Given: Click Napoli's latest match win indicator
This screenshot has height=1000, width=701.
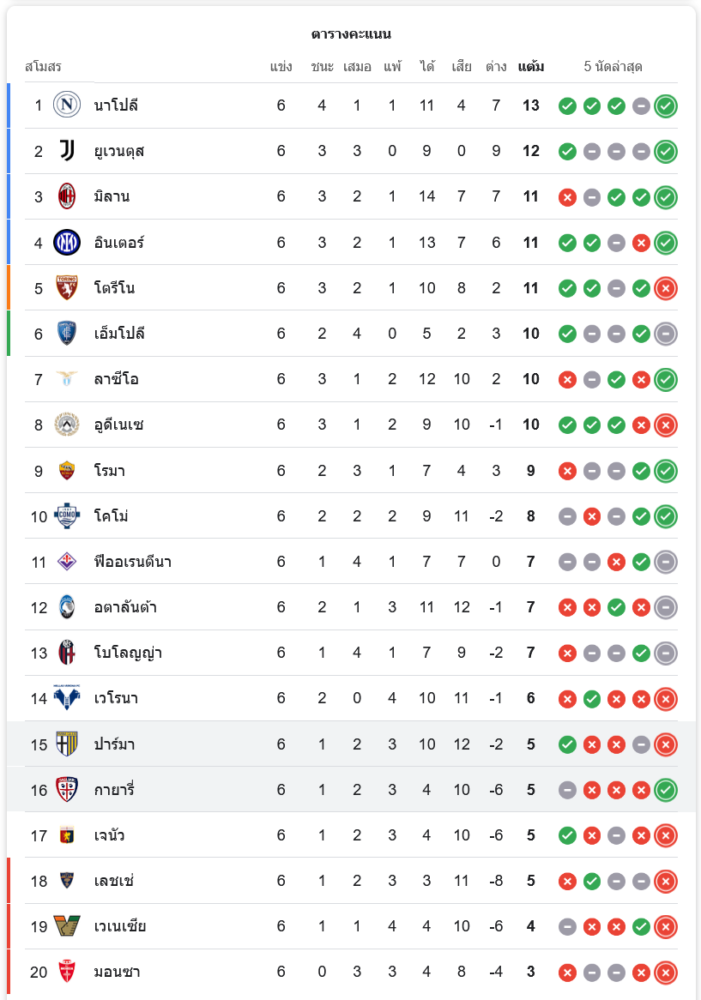Looking at the screenshot, I should [666, 106].
